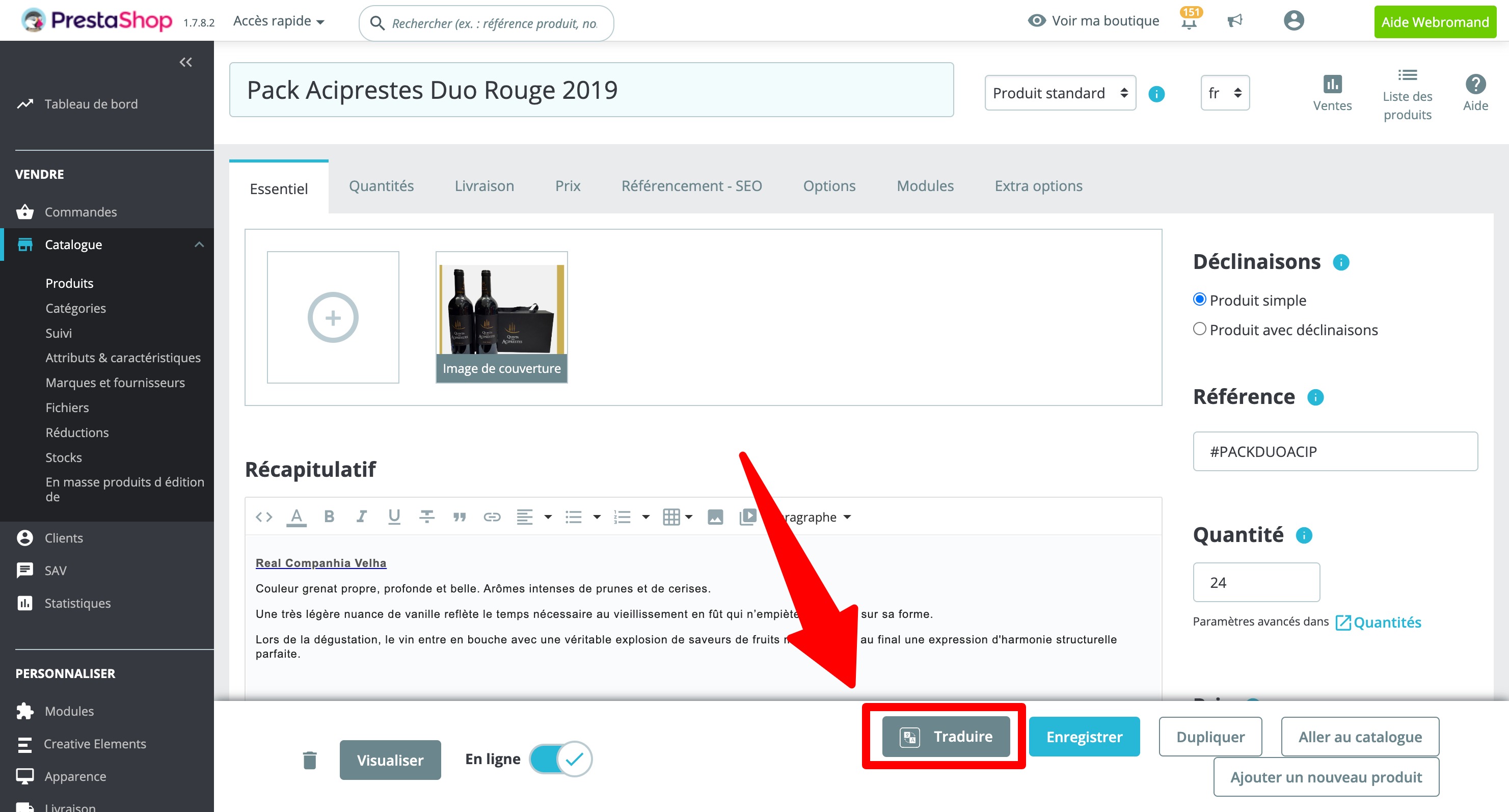Viewport: 1509px width, 812px height.
Task: Open Paragraphe format dropdown
Action: point(817,517)
